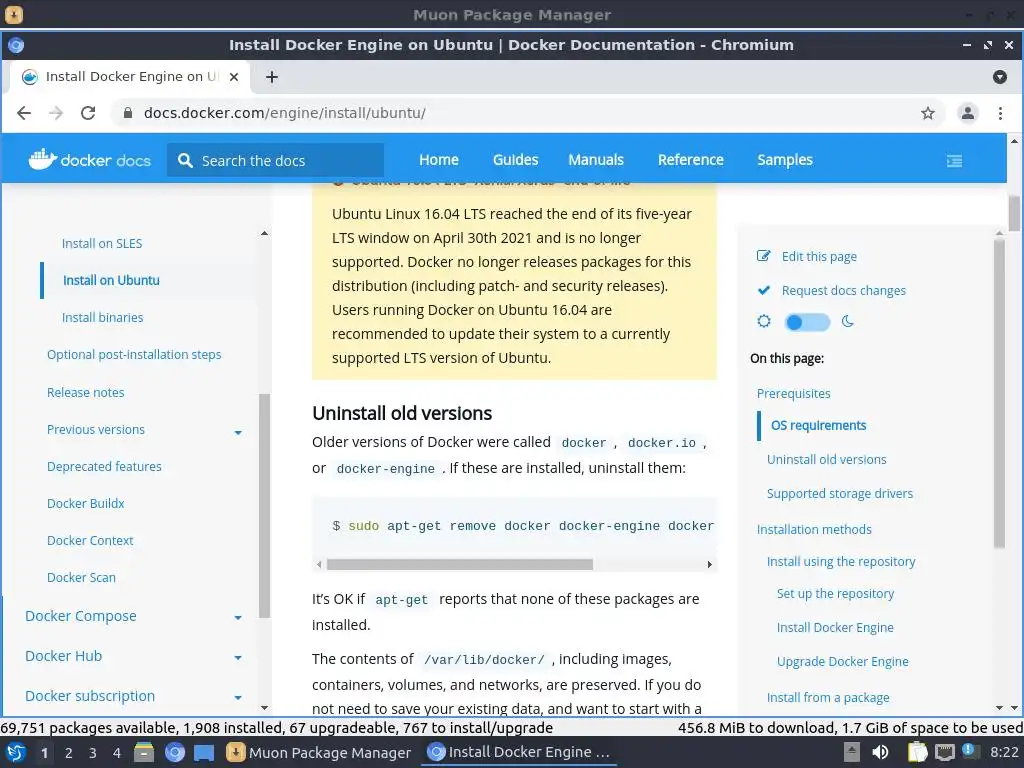Click the browser back arrow

[x=24, y=113]
